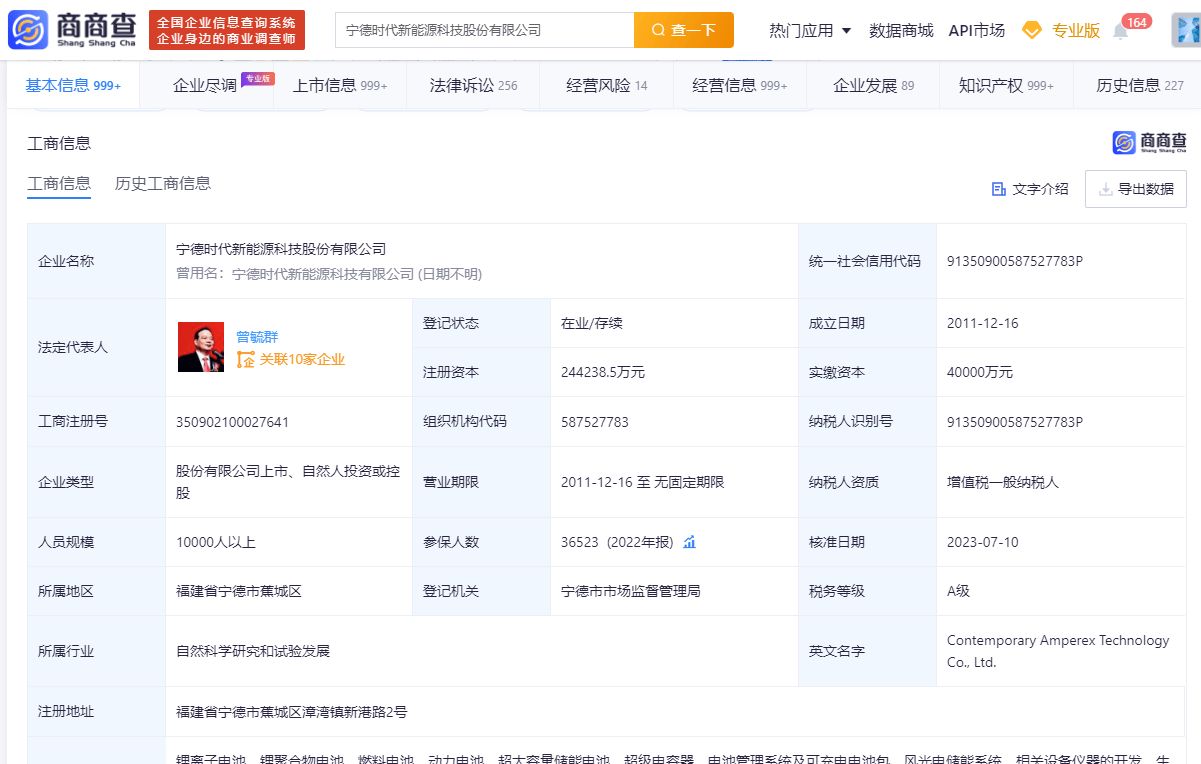This screenshot has width=1201, height=764.
Task: Click the 专业版 link
Action: (1076, 30)
